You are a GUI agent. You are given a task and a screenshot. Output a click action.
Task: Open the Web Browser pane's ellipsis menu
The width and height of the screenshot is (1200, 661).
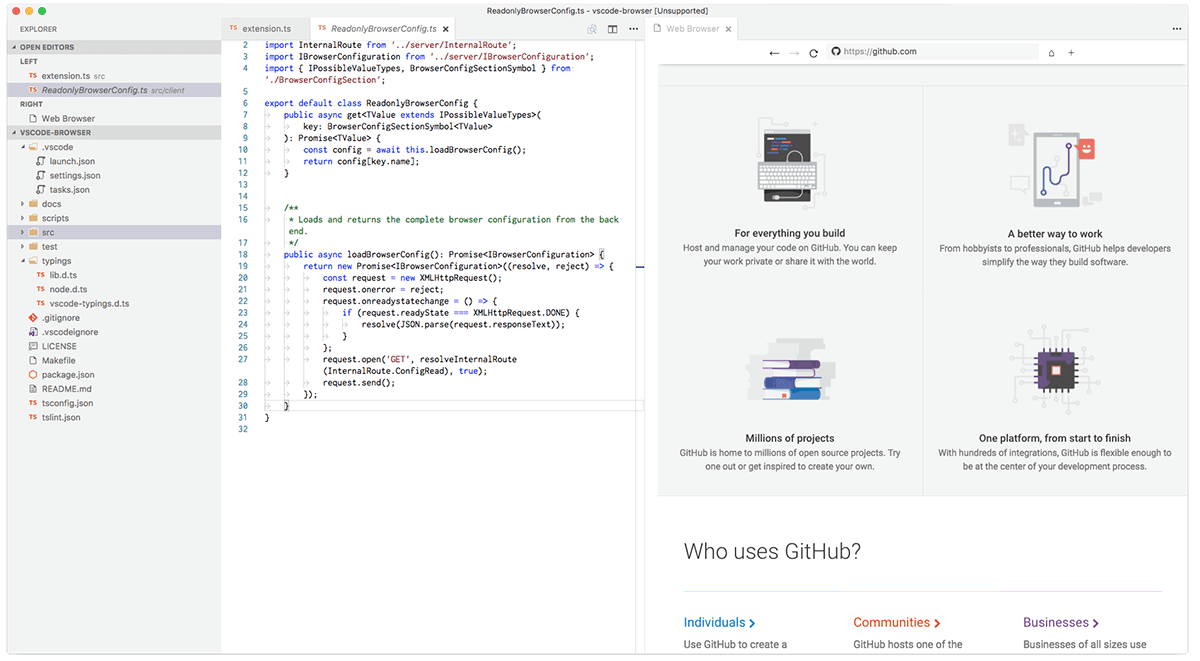pos(1178,30)
